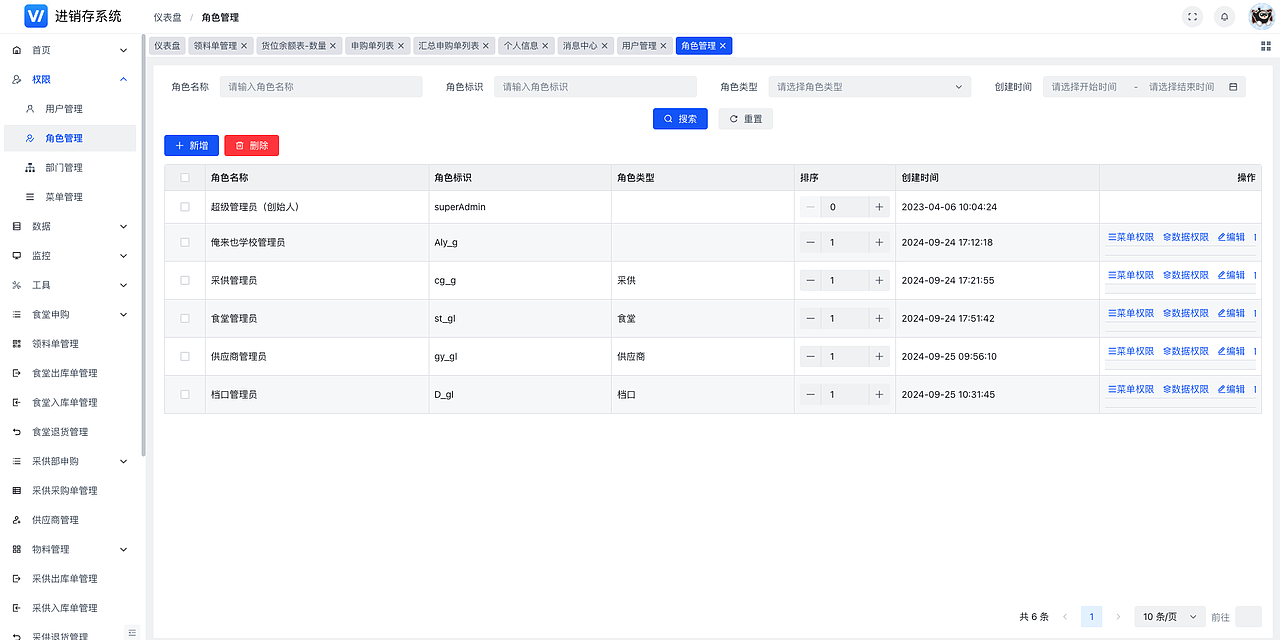Close the 个人信息 tab

[x=545, y=46]
